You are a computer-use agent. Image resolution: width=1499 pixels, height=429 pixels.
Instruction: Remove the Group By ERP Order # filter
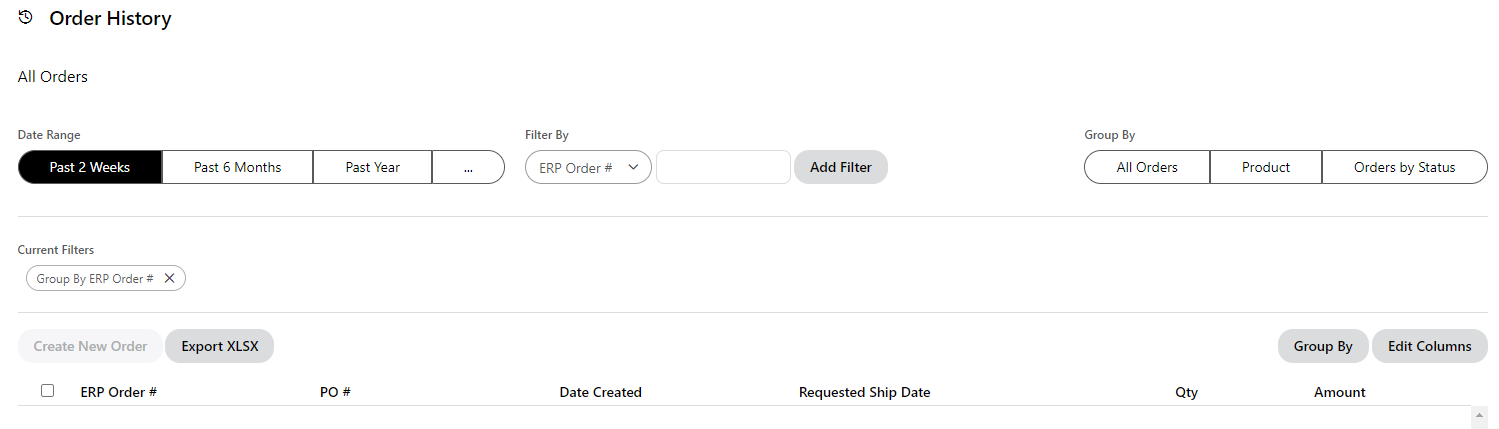tap(170, 279)
